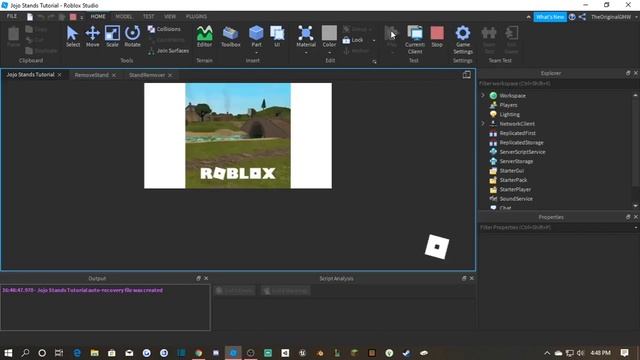640x360 pixels.
Task: Close the RemoveStand tab
Action: pyautogui.click(x=114, y=75)
